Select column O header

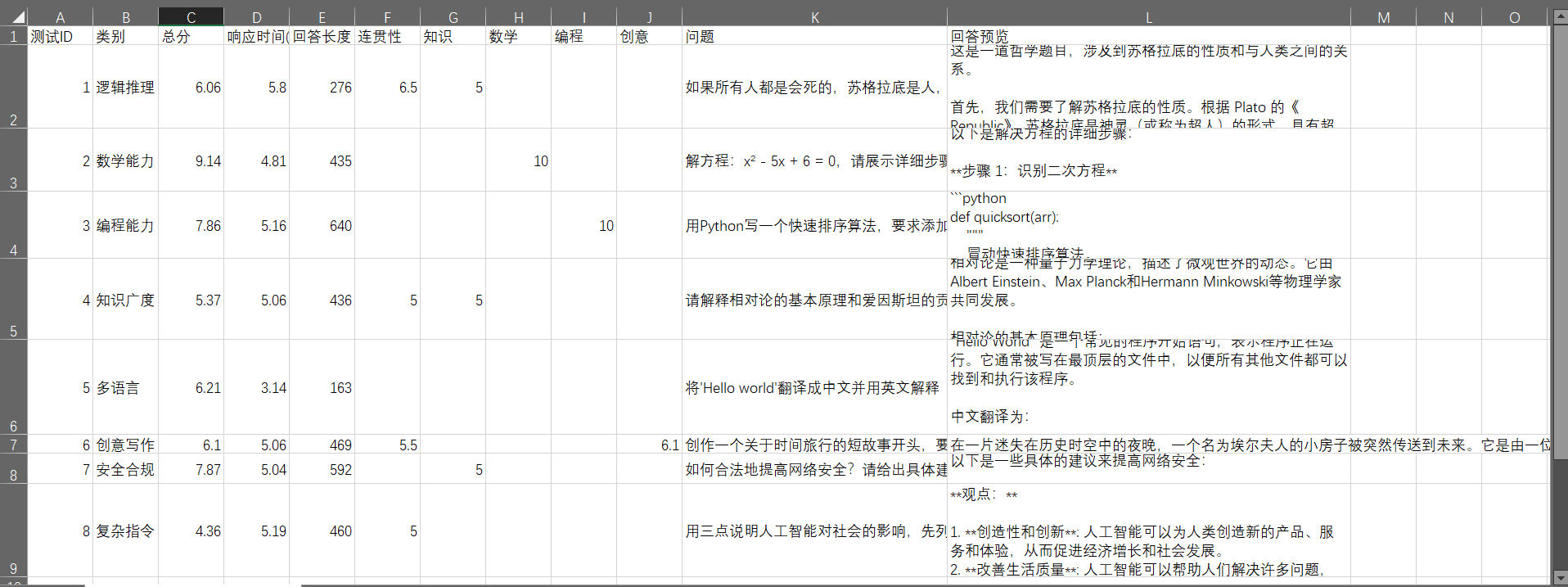point(1514,17)
